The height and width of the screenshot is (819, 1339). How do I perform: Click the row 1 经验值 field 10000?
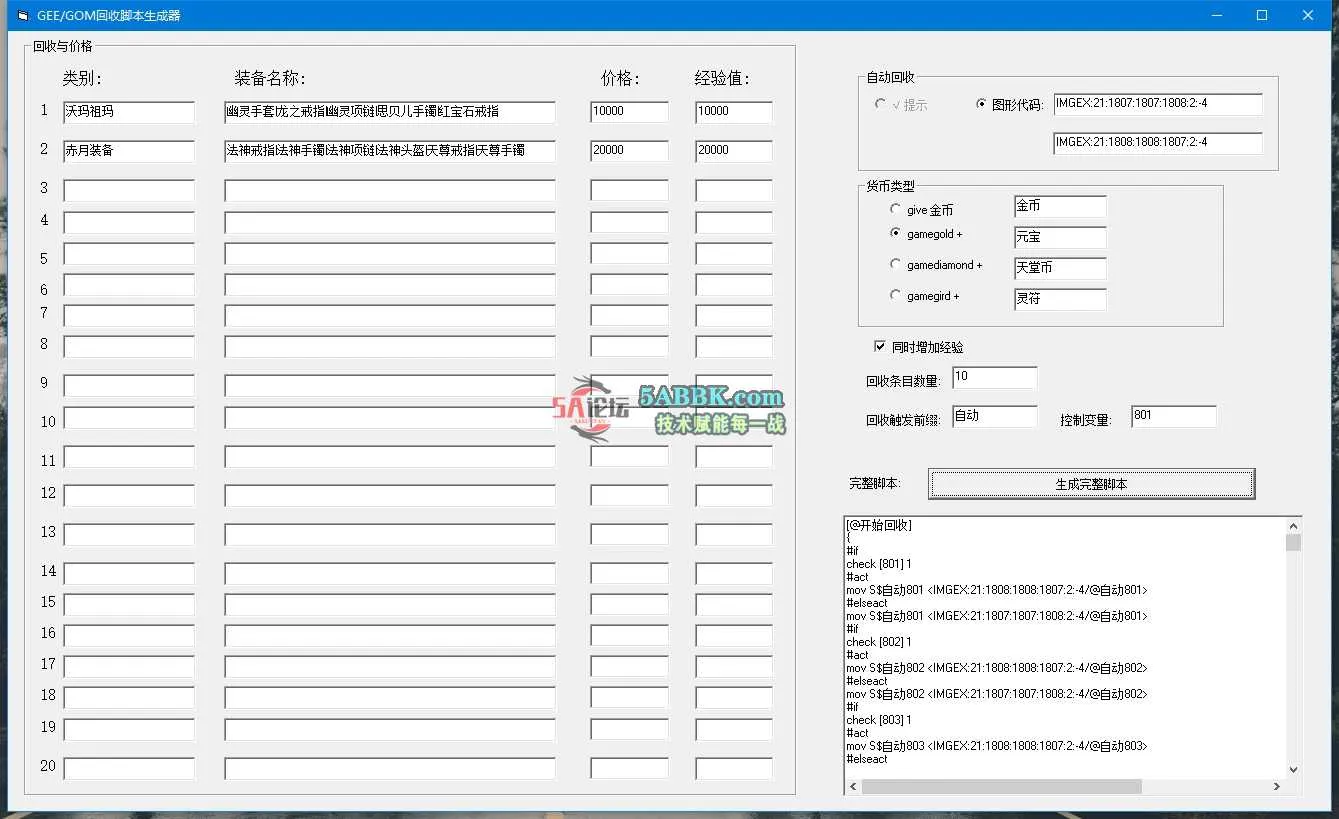[x=734, y=112]
